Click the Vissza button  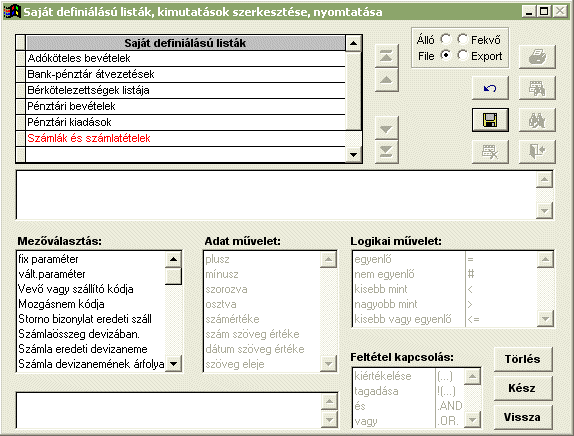point(523,417)
